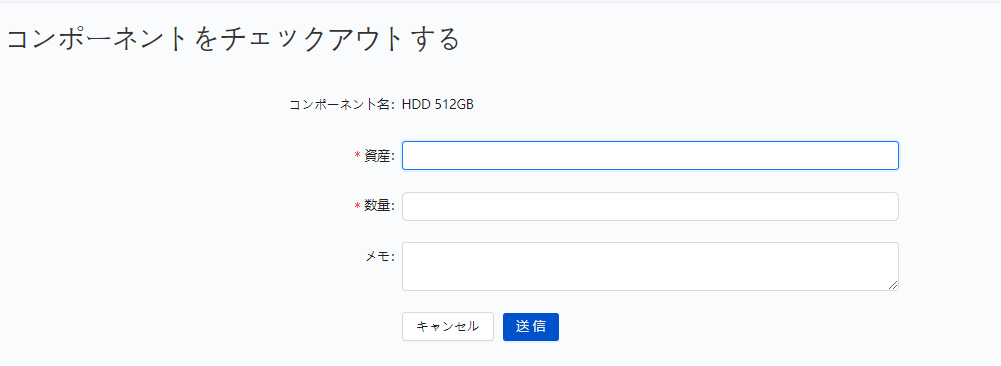Click inside the メモ textarea
Viewport: 1001px width, 366px height.
coord(650,266)
